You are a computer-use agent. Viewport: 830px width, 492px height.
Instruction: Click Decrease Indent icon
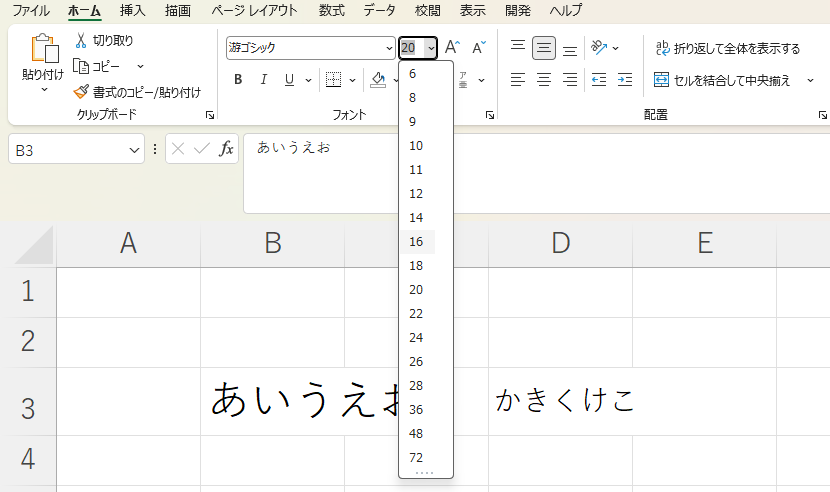[x=599, y=80]
